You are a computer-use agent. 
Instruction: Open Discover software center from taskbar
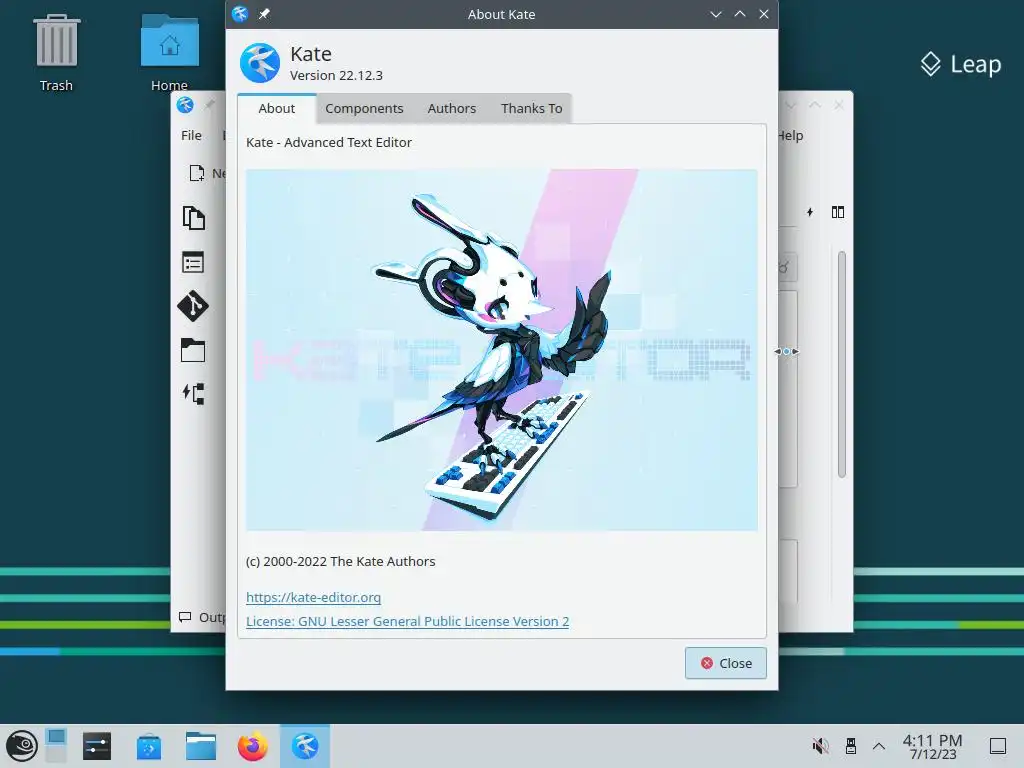point(149,746)
